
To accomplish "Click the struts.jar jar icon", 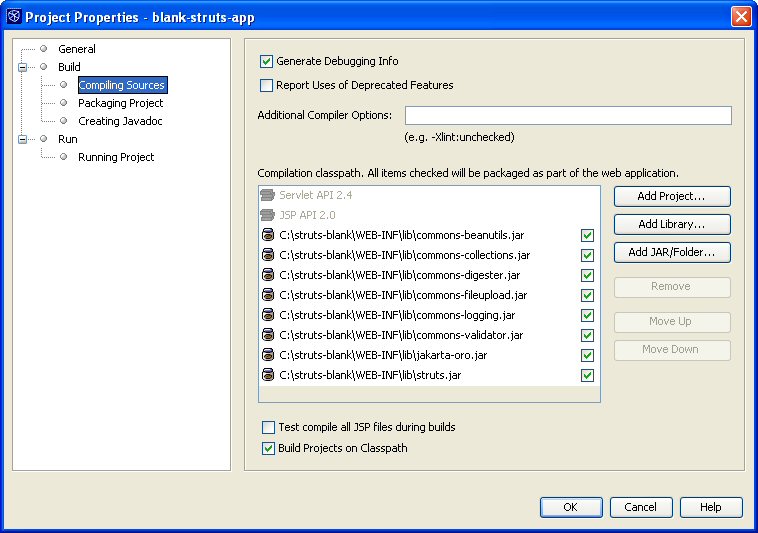I will [268, 375].
